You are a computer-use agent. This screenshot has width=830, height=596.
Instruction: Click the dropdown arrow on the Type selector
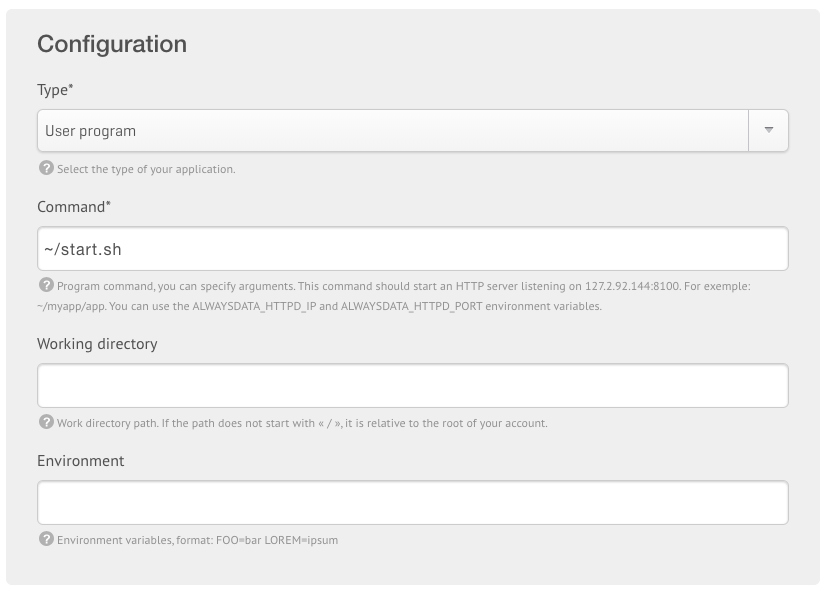[768, 130]
